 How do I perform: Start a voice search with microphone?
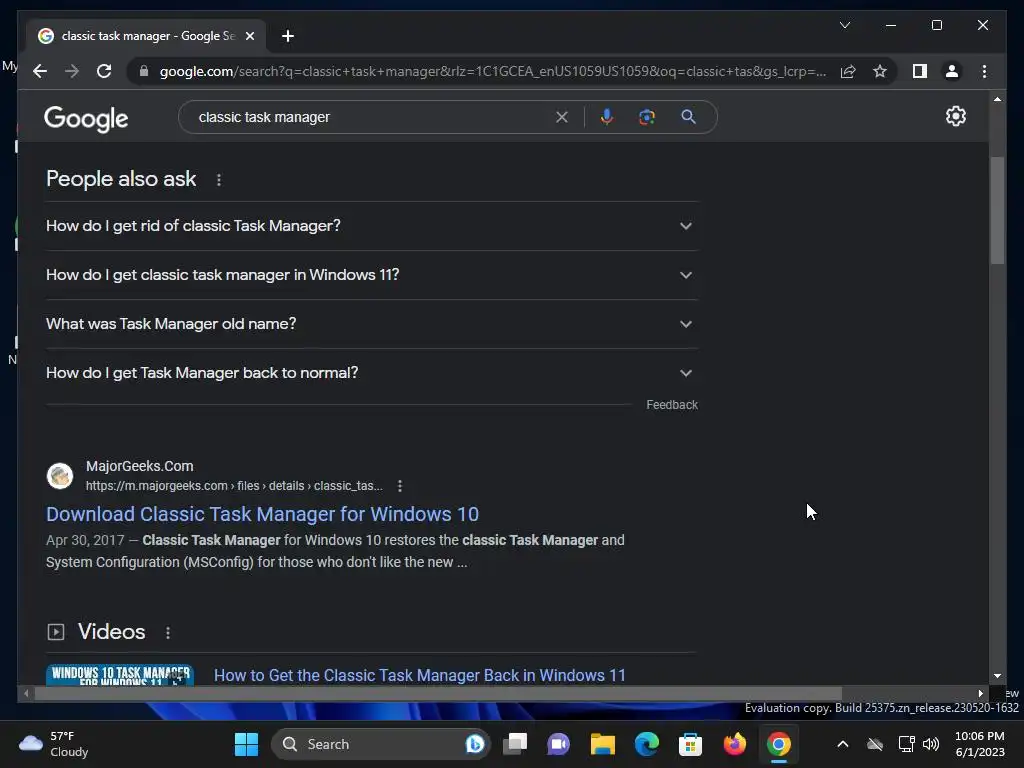click(x=607, y=117)
